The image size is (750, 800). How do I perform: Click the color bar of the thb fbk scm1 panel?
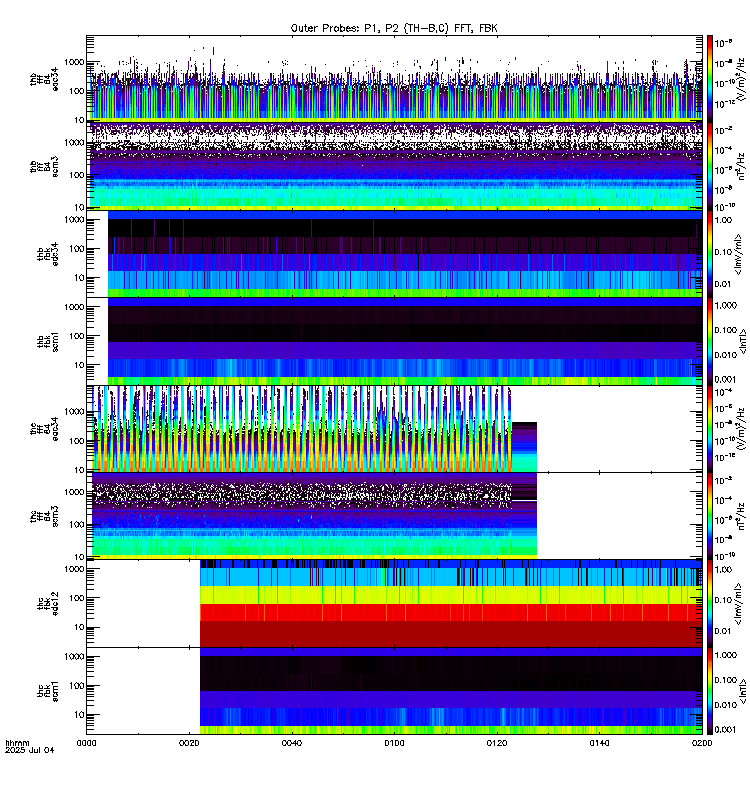[710, 341]
